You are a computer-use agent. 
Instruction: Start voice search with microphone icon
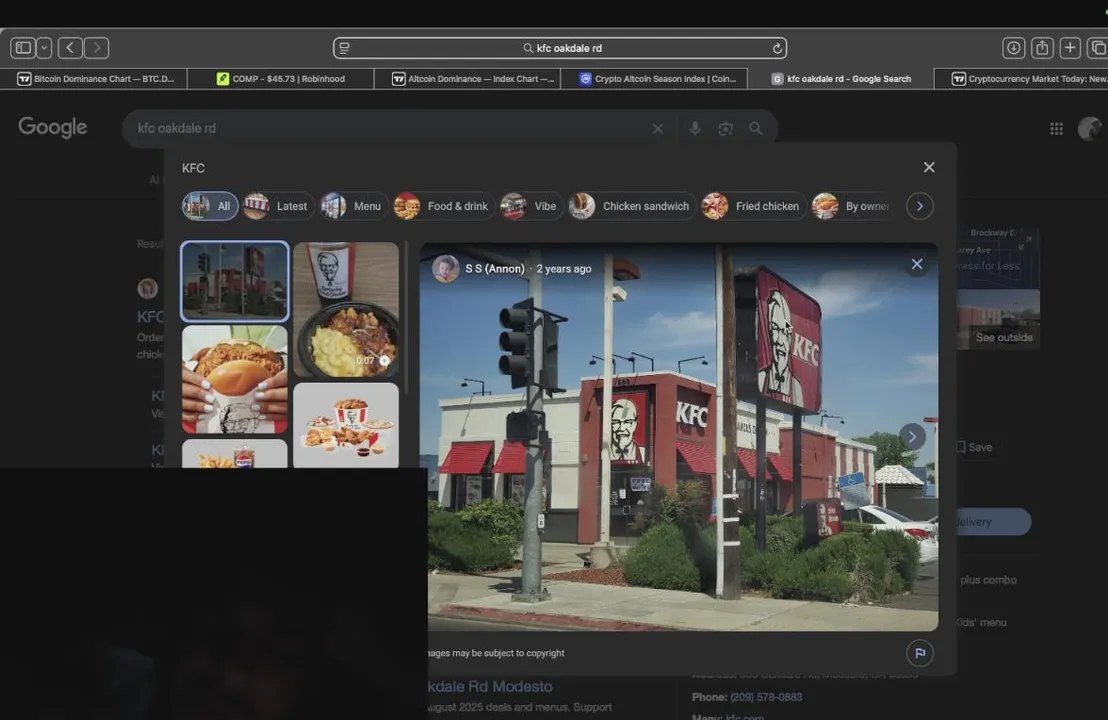coord(695,129)
